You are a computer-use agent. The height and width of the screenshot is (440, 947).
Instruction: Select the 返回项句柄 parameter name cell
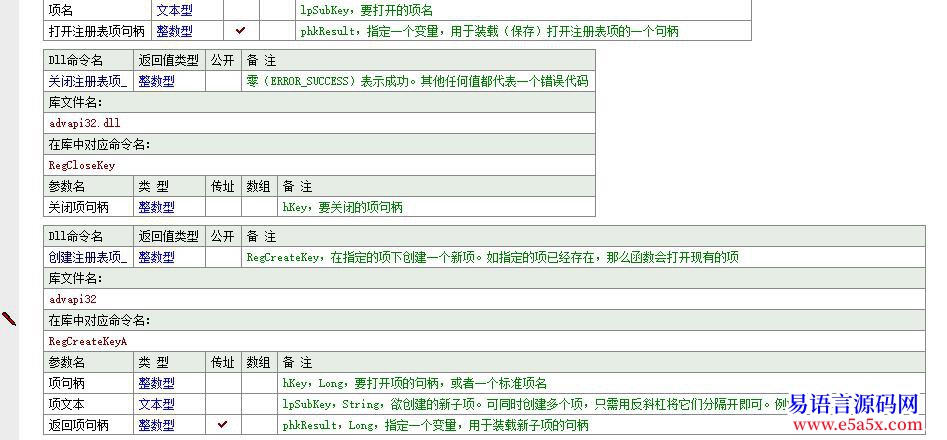[89, 424]
